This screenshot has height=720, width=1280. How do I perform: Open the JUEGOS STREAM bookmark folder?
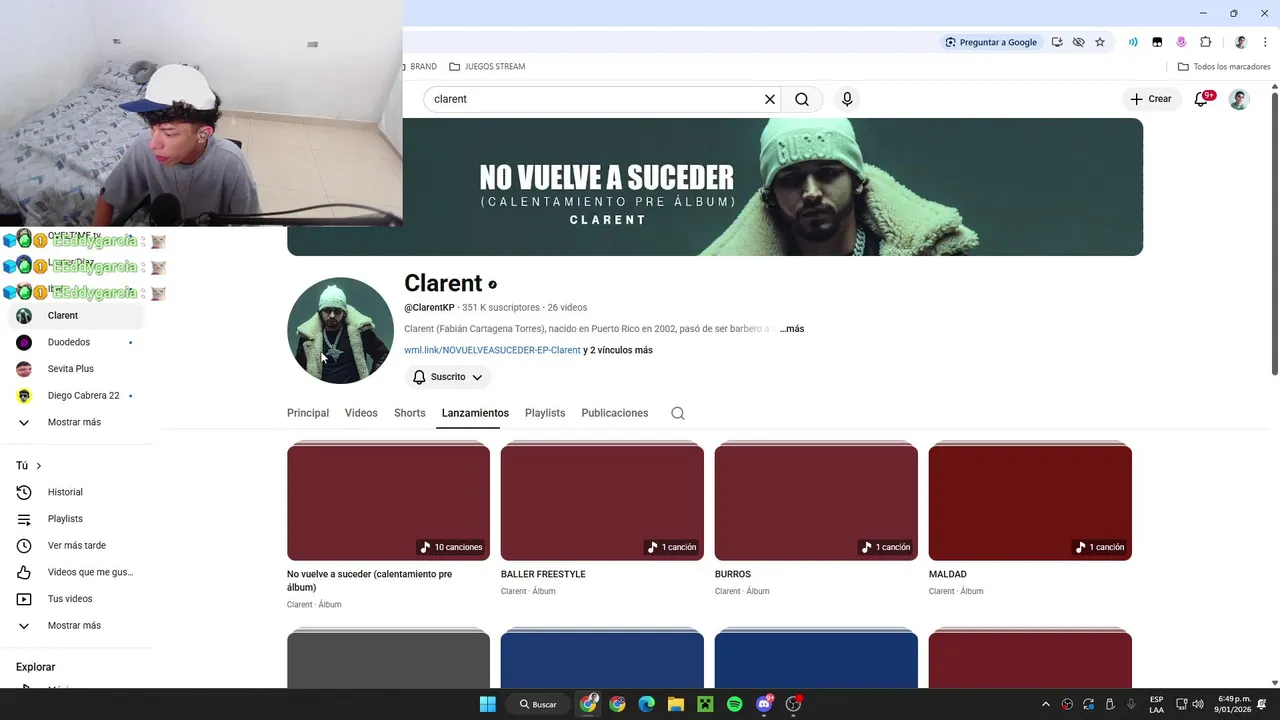[487, 66]
